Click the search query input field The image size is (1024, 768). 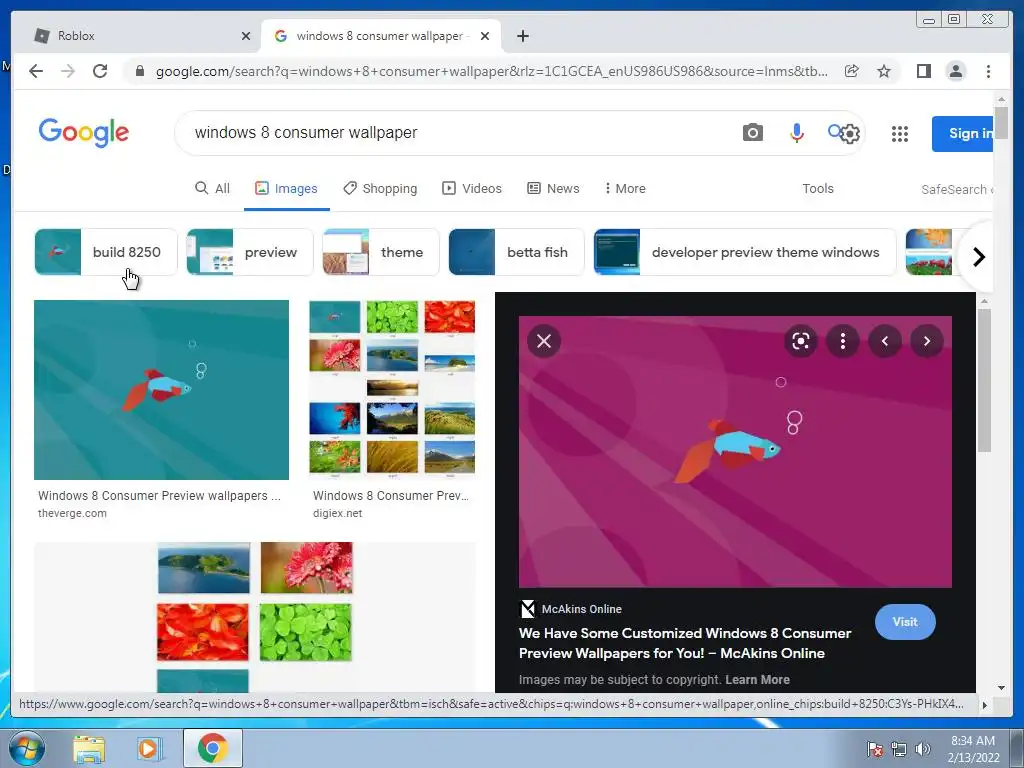[457, 133]
